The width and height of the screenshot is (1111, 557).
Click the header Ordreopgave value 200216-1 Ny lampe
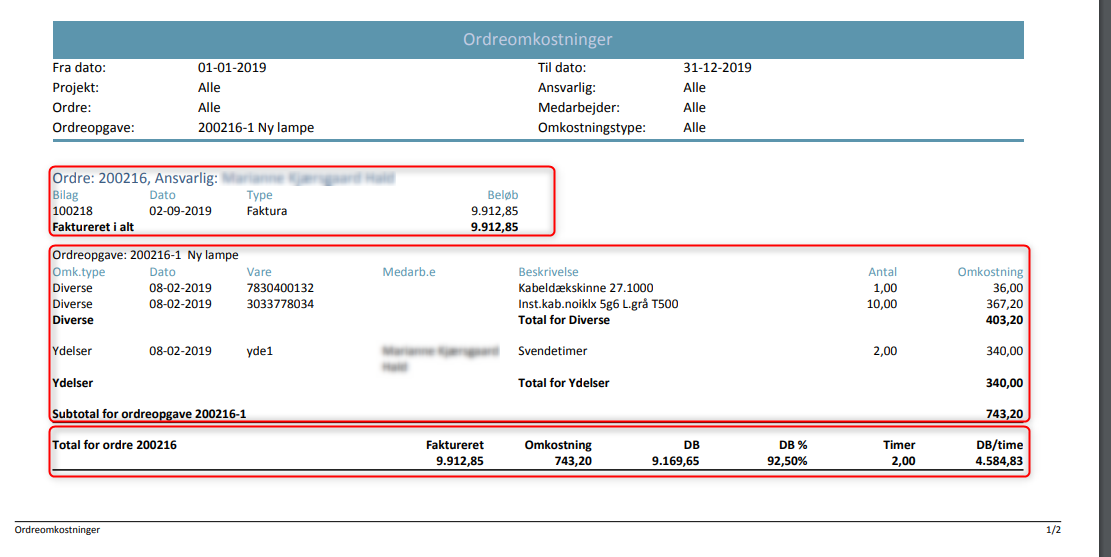tap(256, 128)
